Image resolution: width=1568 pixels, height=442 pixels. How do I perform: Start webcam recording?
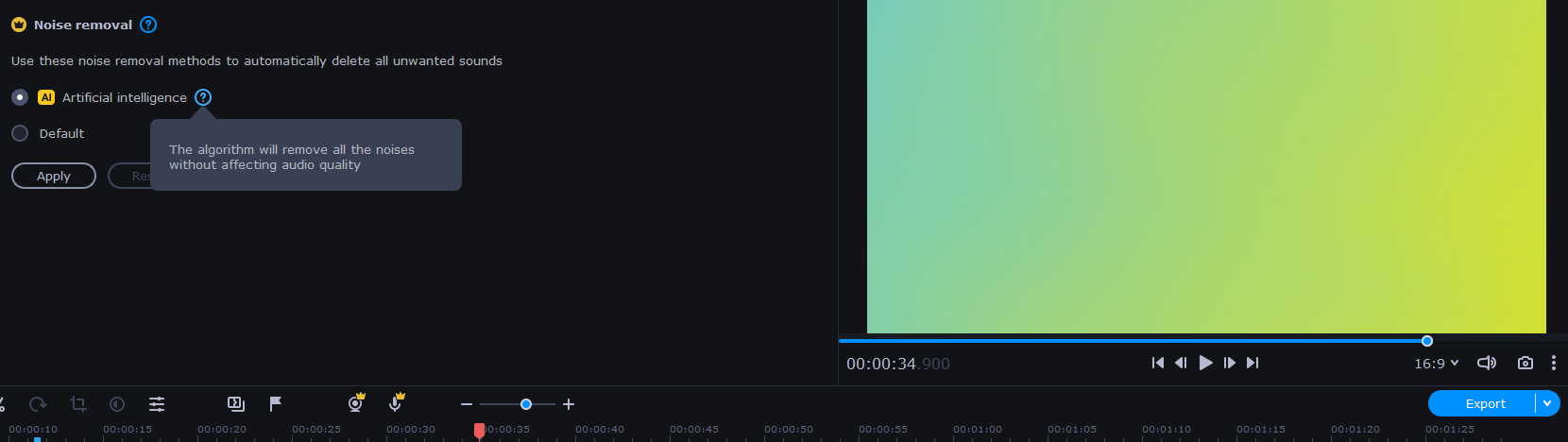point(356,403)
